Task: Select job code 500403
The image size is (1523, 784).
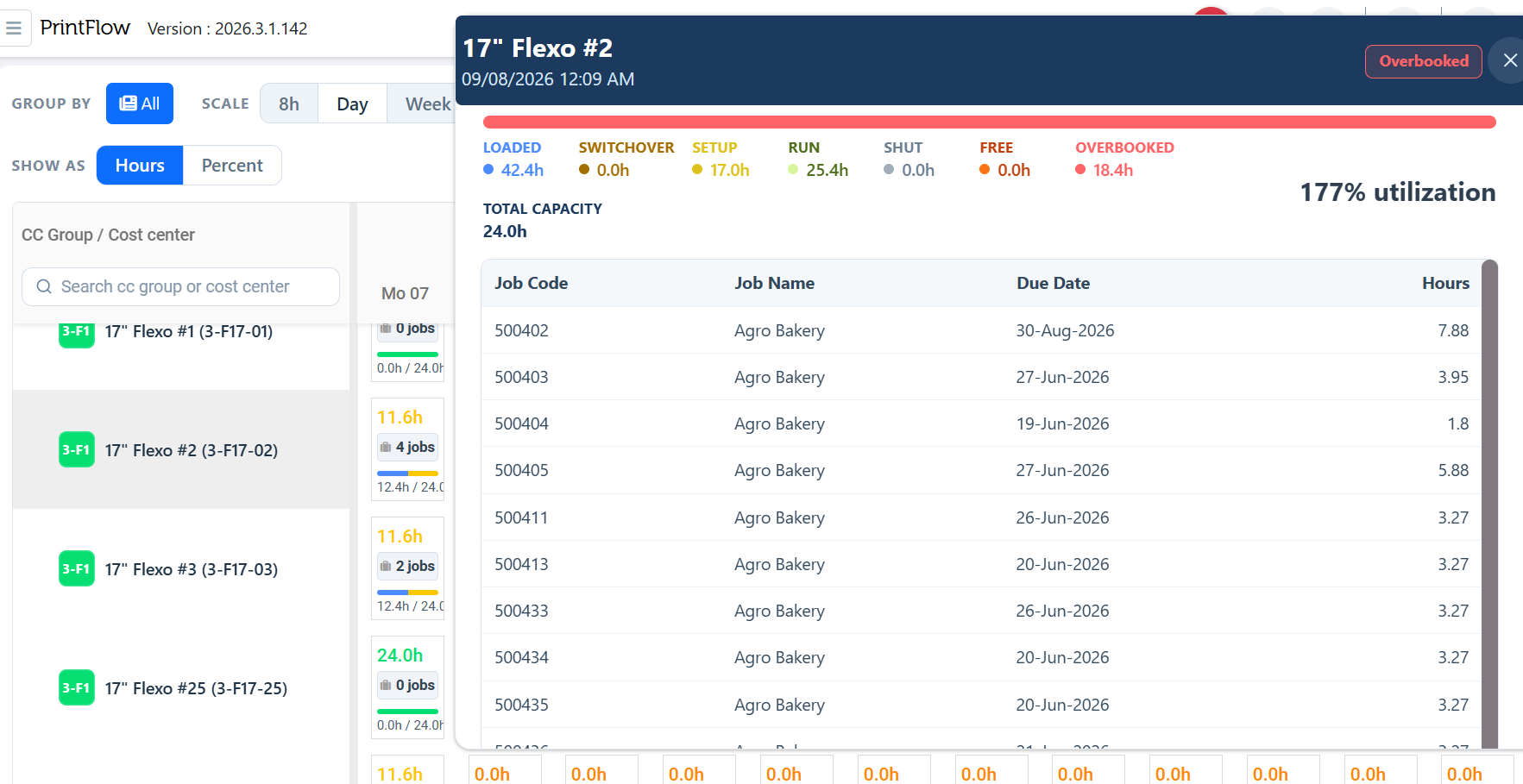Action: [x=521, y=377]
